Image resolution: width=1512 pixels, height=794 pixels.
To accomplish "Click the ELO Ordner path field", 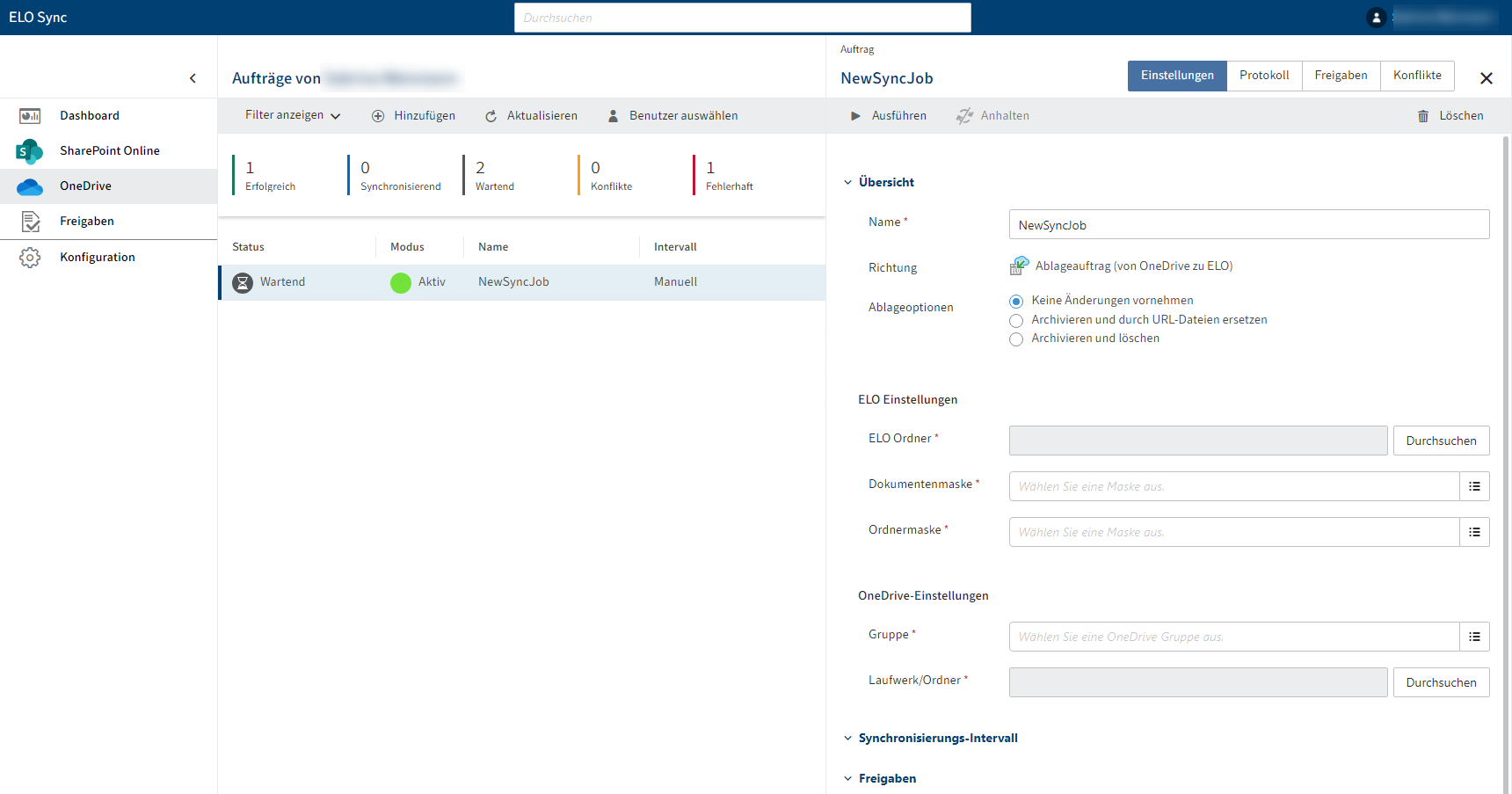I will click(1198, 441).
